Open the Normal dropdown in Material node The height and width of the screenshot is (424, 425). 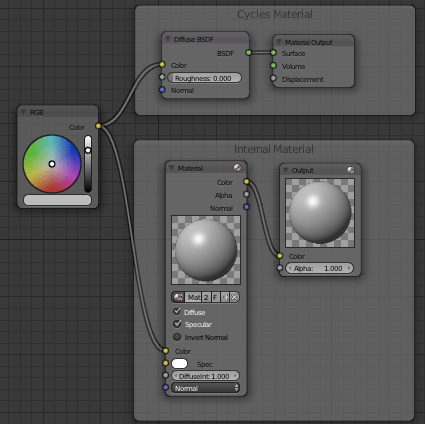pyautogui.click(x=205, y=388)
